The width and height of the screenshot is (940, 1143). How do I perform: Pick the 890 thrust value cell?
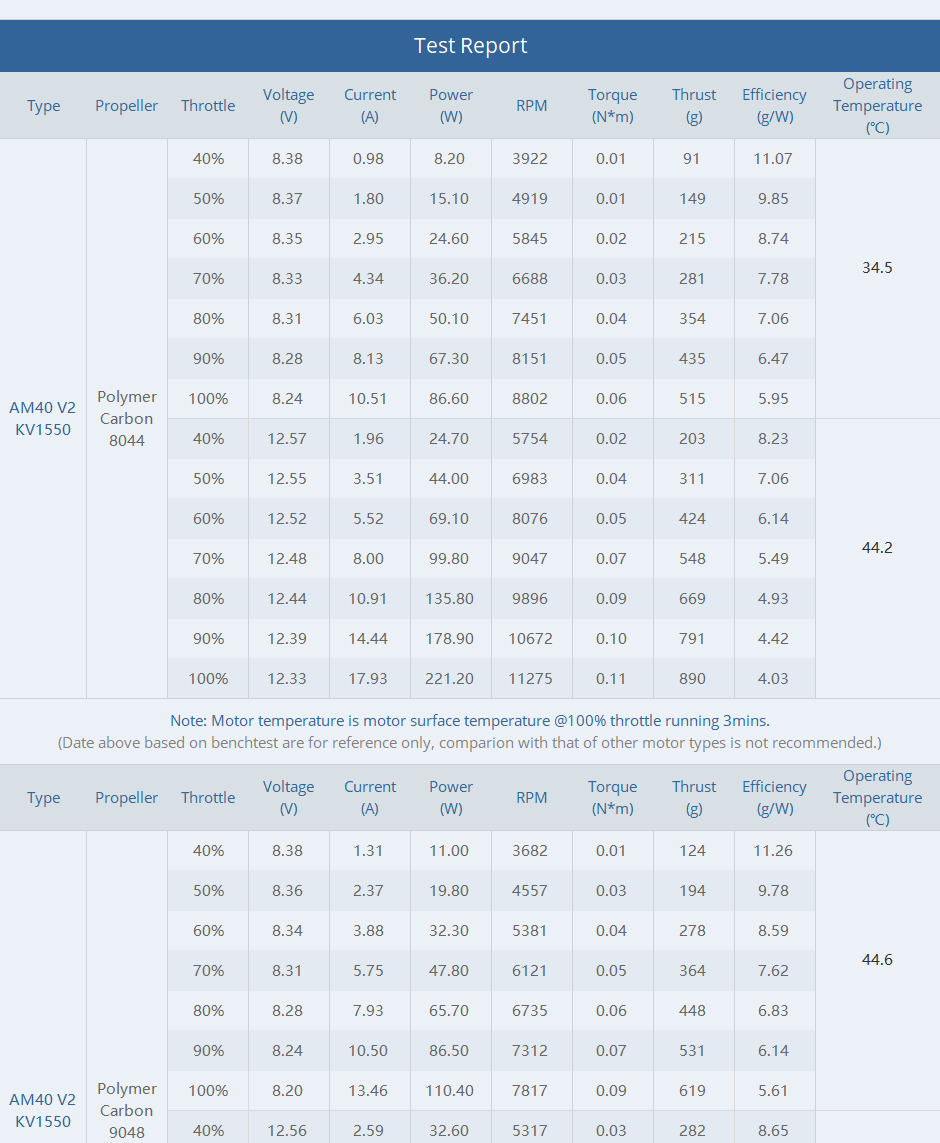click(692, 678)
